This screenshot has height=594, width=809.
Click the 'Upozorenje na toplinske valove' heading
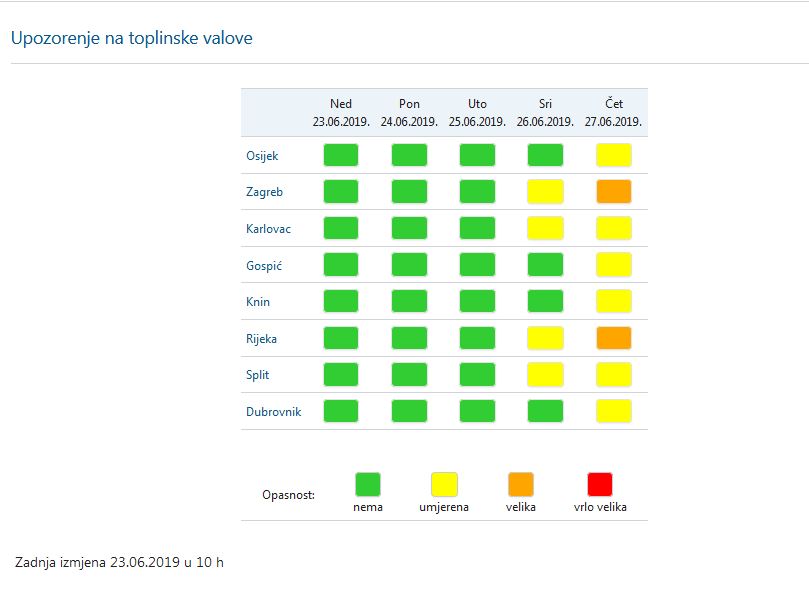coord(131,38)
